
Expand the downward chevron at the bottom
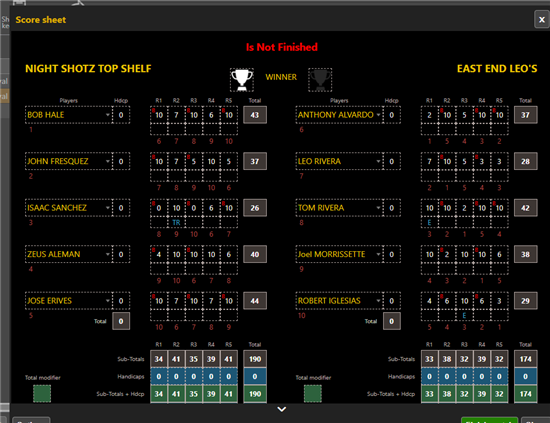[x=282, y=409]
